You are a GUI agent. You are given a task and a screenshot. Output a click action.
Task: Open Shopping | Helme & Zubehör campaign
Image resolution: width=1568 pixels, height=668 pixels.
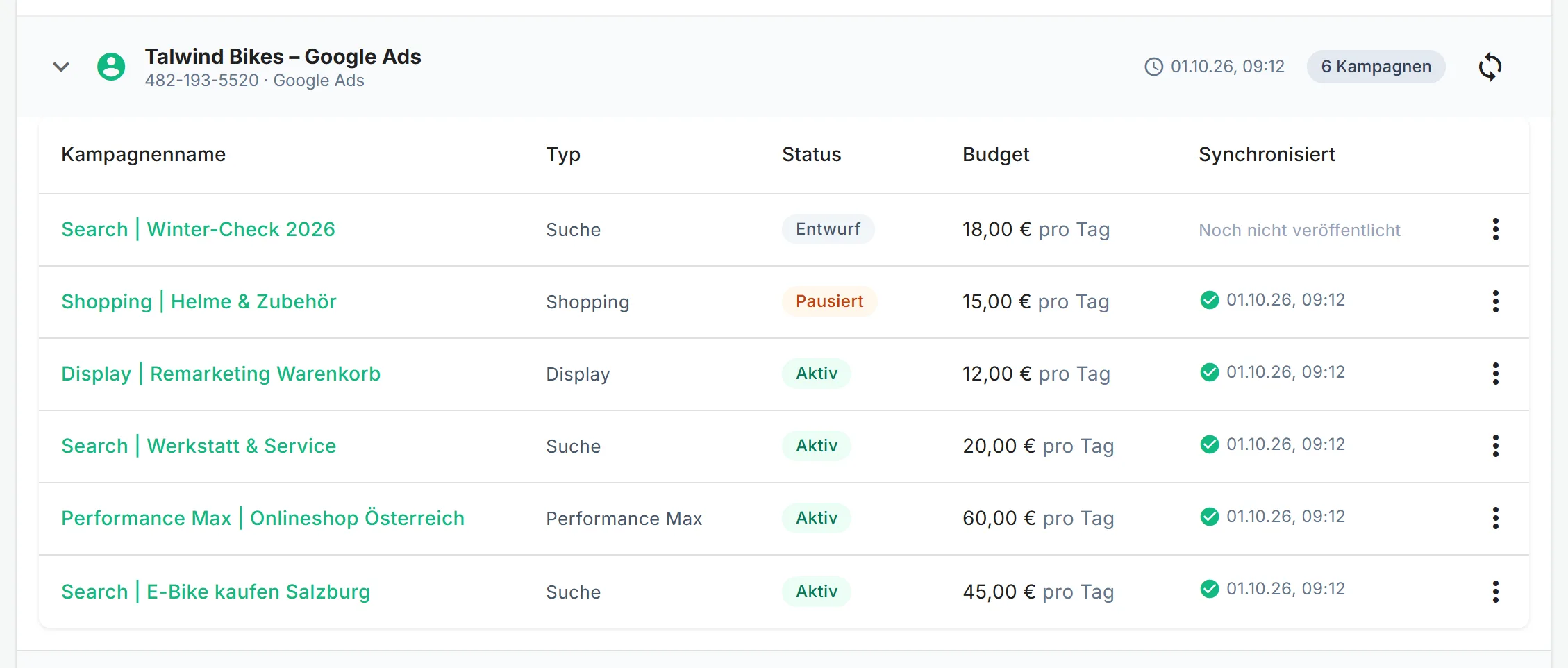coord(199,301)
